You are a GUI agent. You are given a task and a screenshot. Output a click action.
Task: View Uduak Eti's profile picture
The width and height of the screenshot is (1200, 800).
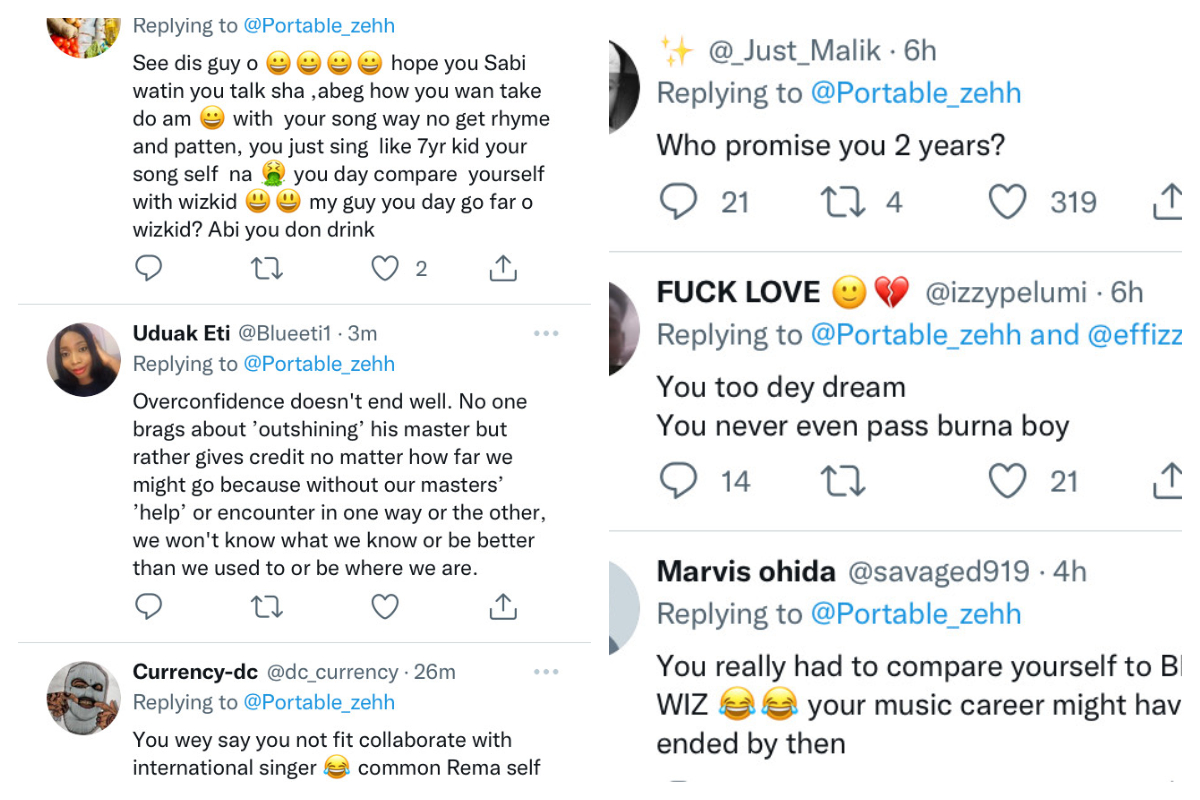(83, 360)
